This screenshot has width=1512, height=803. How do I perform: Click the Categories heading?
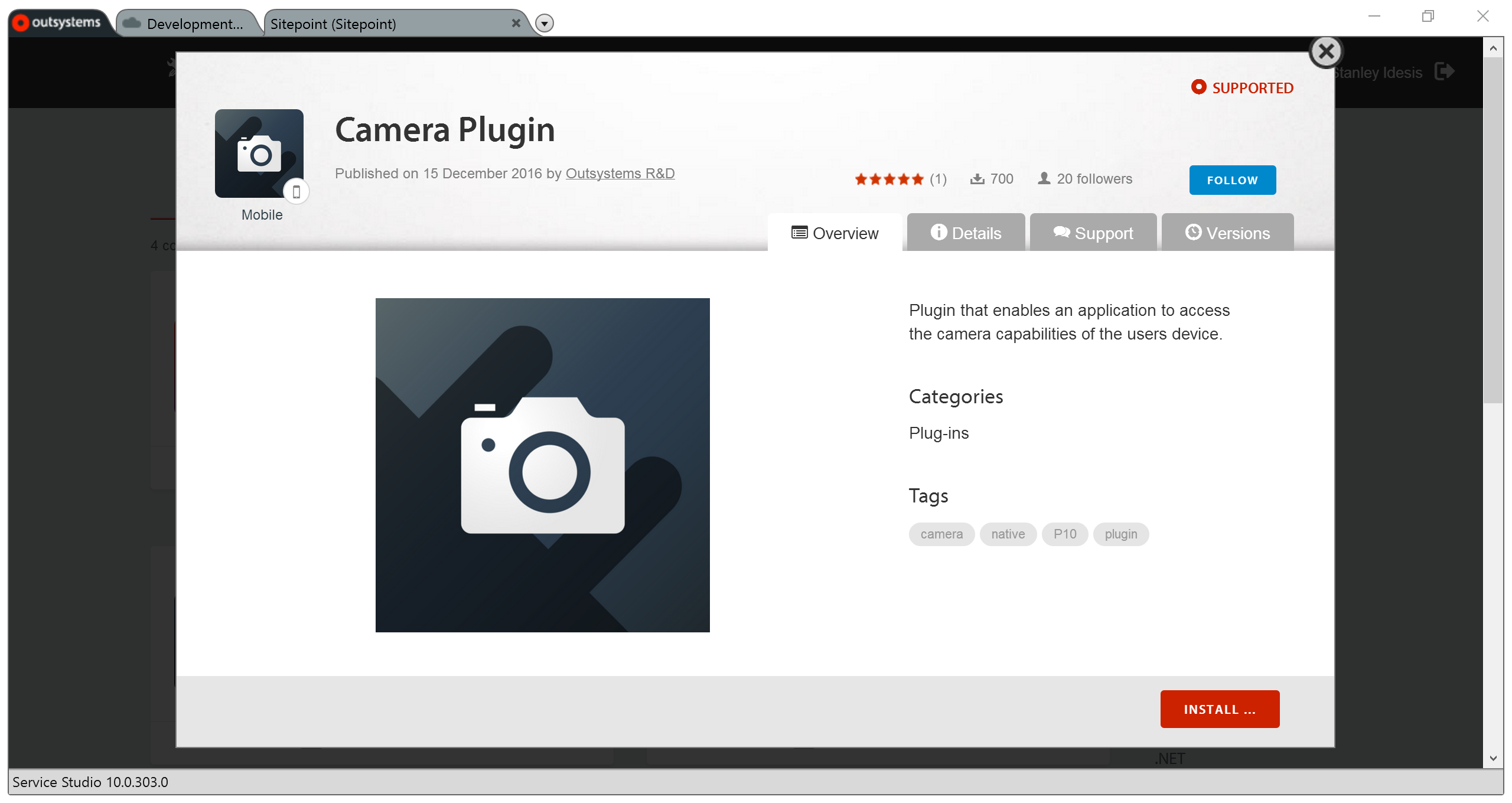[x=956, y=397]
